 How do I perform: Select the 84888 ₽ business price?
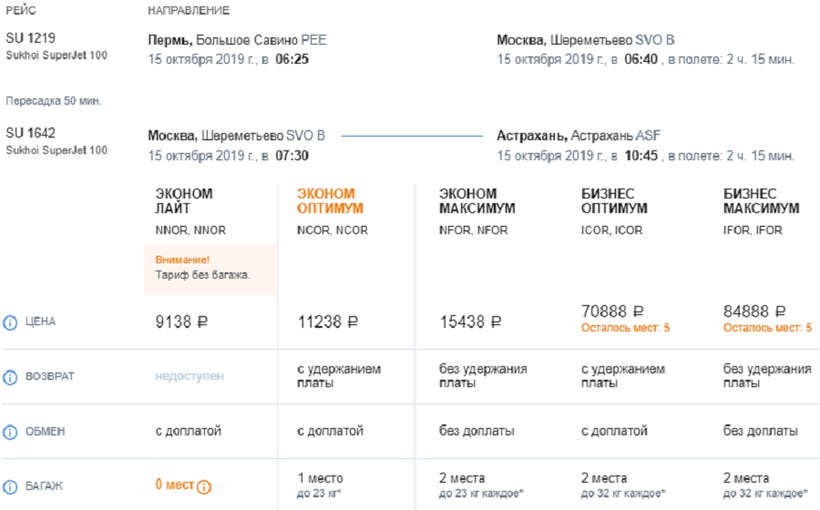click(753, 312)
